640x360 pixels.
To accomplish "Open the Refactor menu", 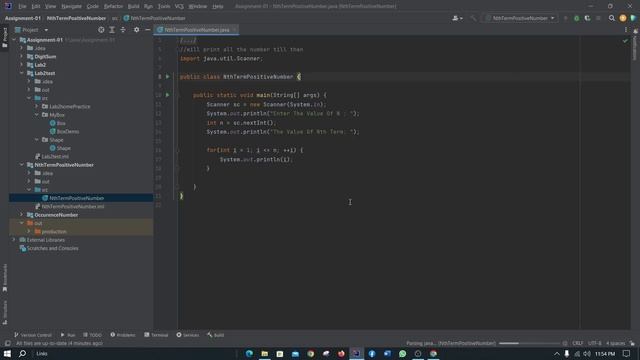I will (113, 6).
